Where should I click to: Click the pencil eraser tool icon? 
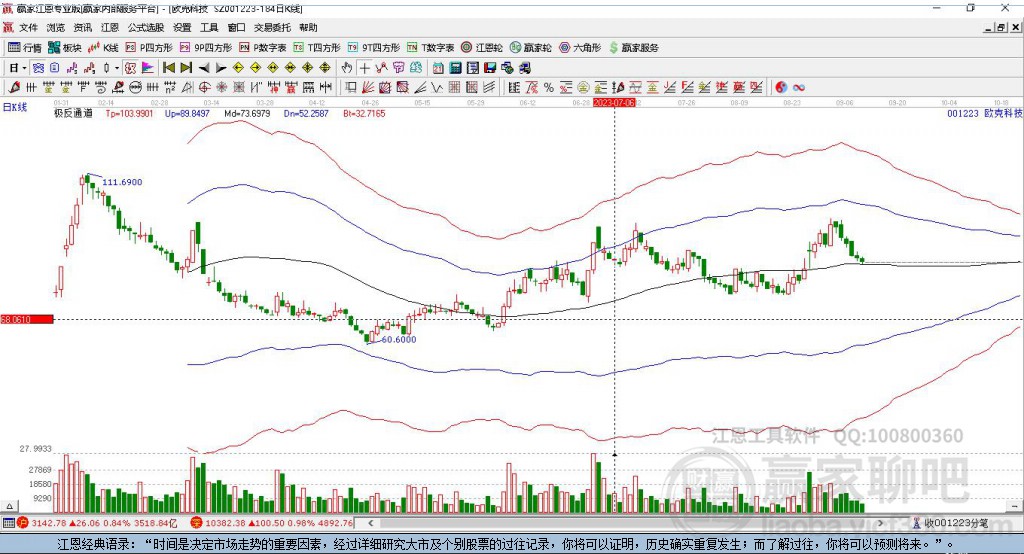(x=14, y=87)
